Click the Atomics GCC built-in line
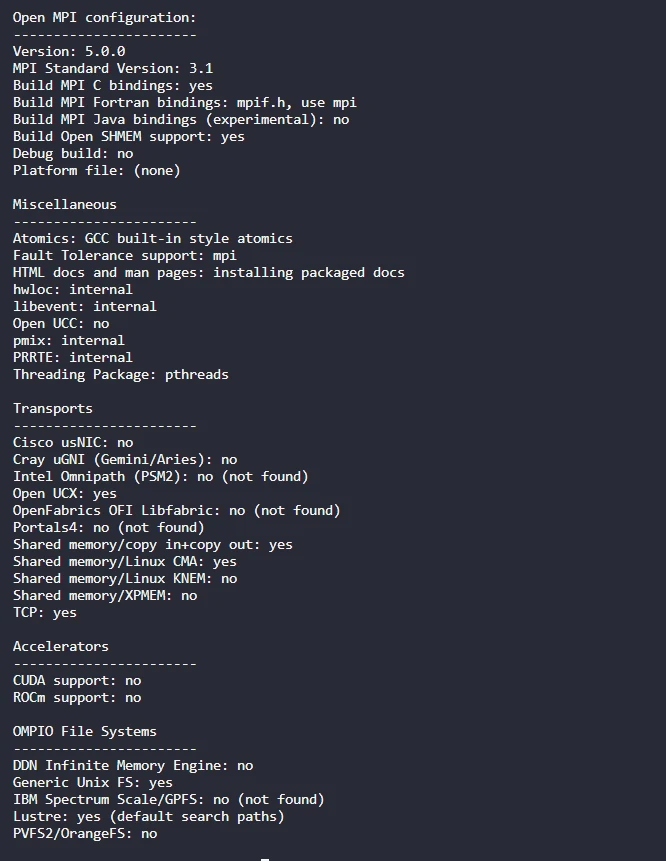Screen dimensions: 666x861 point(152,238)
